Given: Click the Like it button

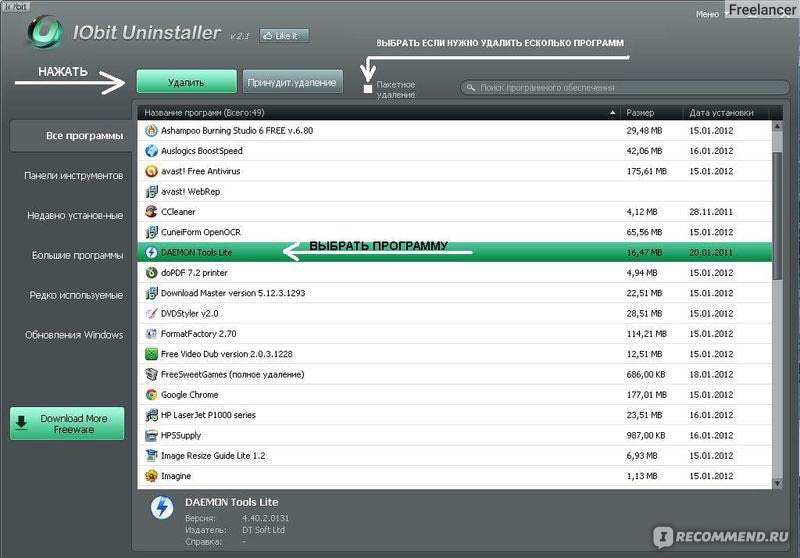Looking at the screenshot, I should click(x=284, y=36).
